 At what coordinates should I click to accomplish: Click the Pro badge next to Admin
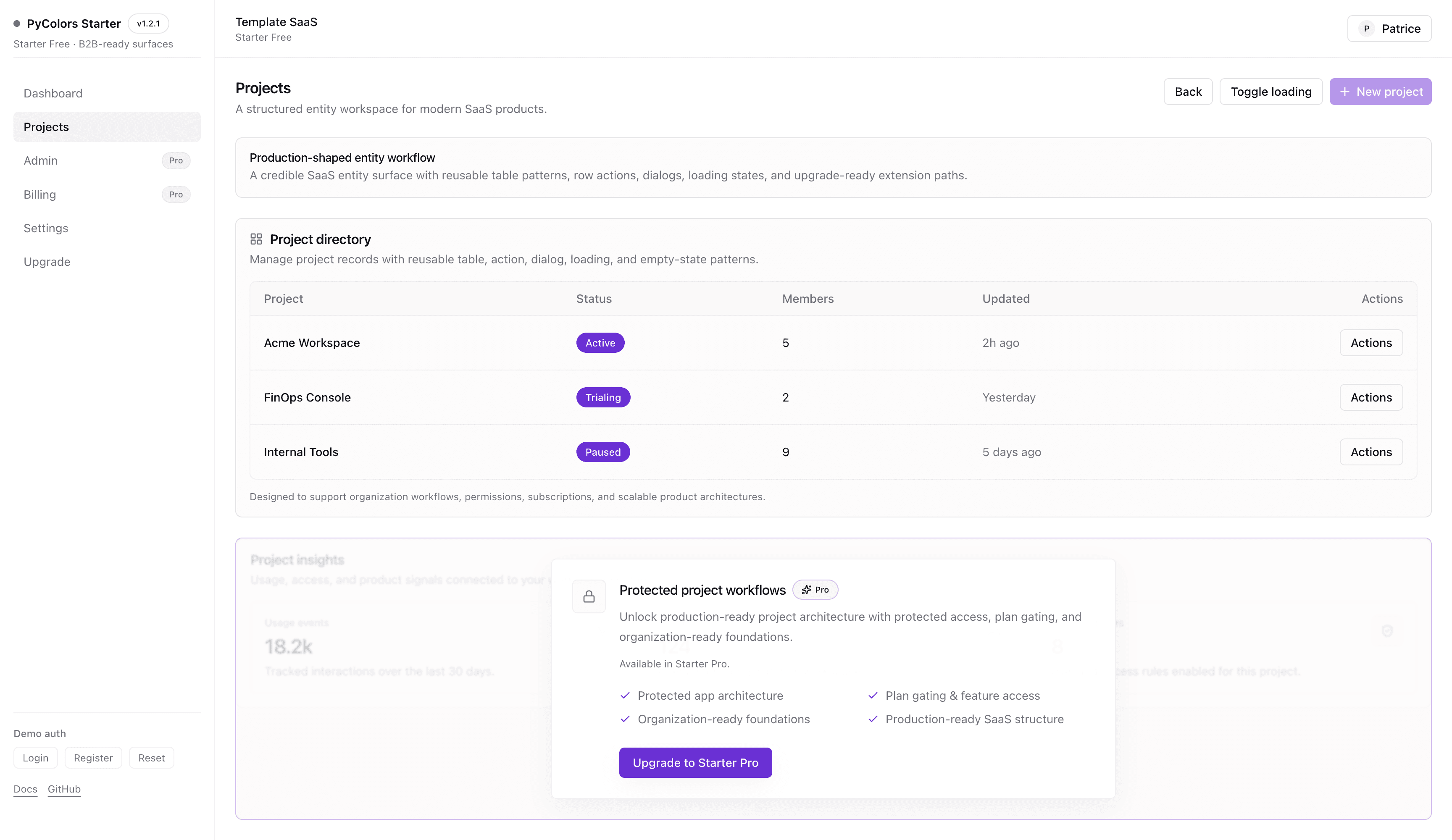click(x=176, y=161)
